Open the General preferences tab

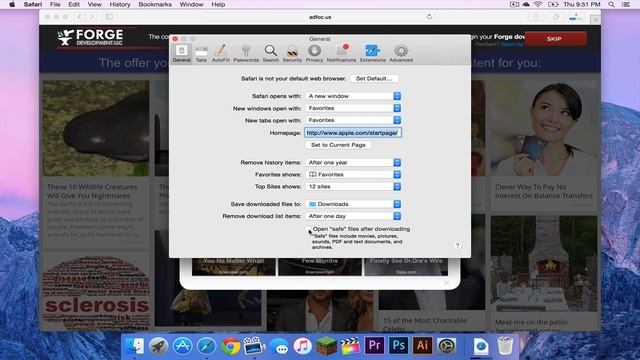click(x=182, y=53)
